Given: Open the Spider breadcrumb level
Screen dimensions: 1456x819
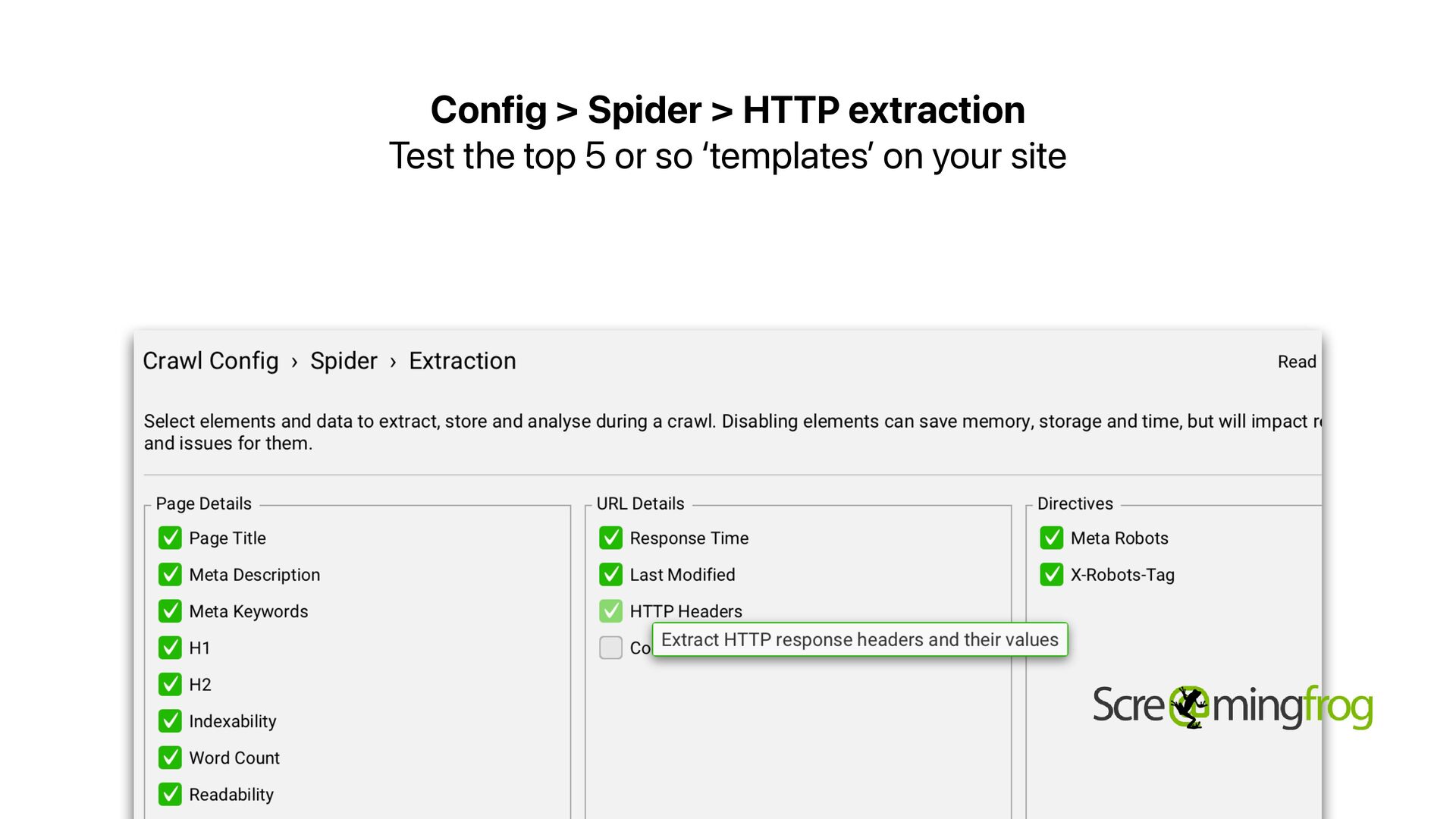Looking at the screenshot, I should point(344,361).
